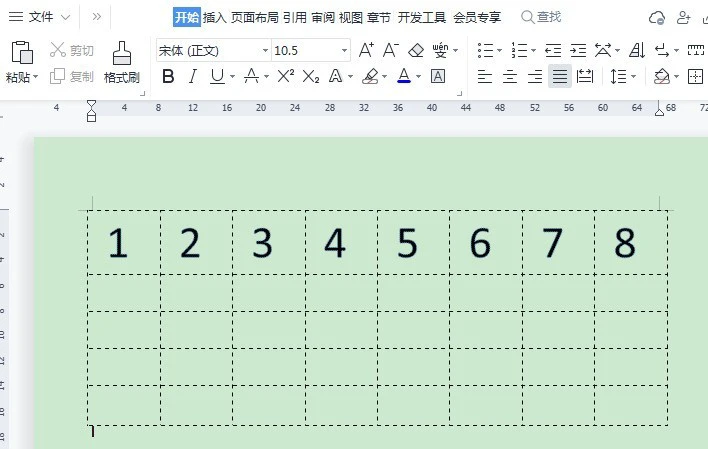Click the shading paint bucket icon
This screenshot has width=708, height=449.
[662, 76]
